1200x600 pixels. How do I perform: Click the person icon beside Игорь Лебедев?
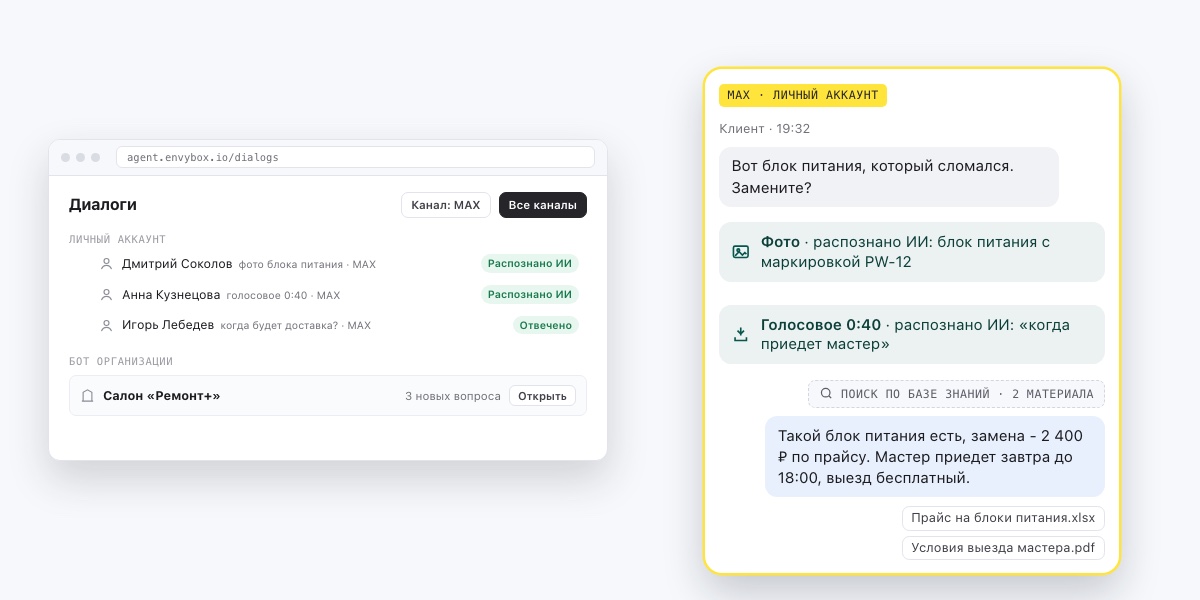107,325
